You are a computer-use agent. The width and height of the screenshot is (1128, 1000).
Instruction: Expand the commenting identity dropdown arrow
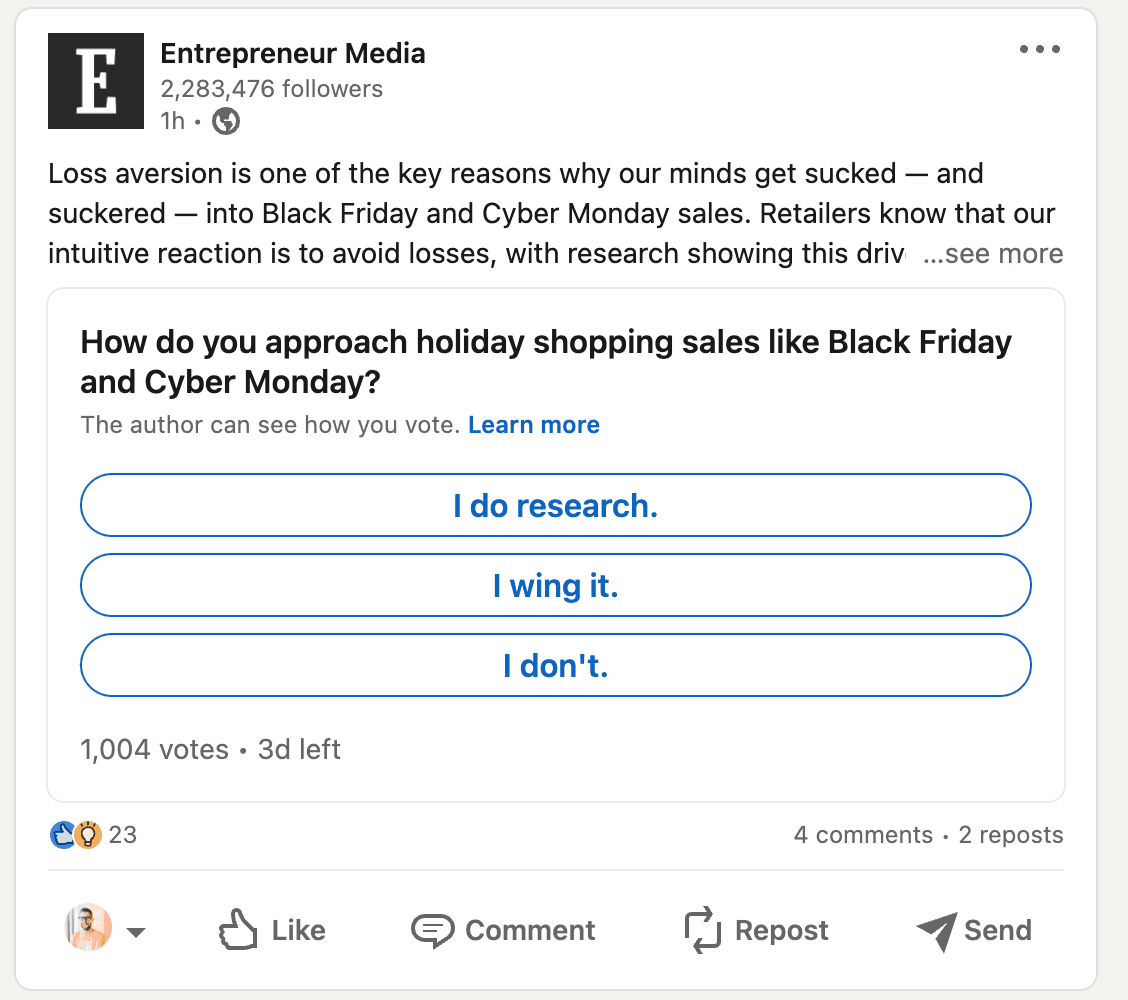tap(136, 930)
